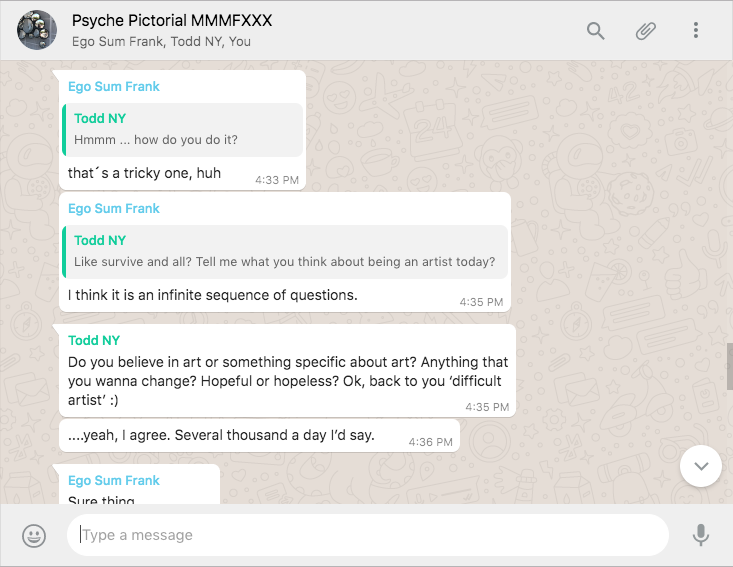Click the Type a message field

coord(367,535)
